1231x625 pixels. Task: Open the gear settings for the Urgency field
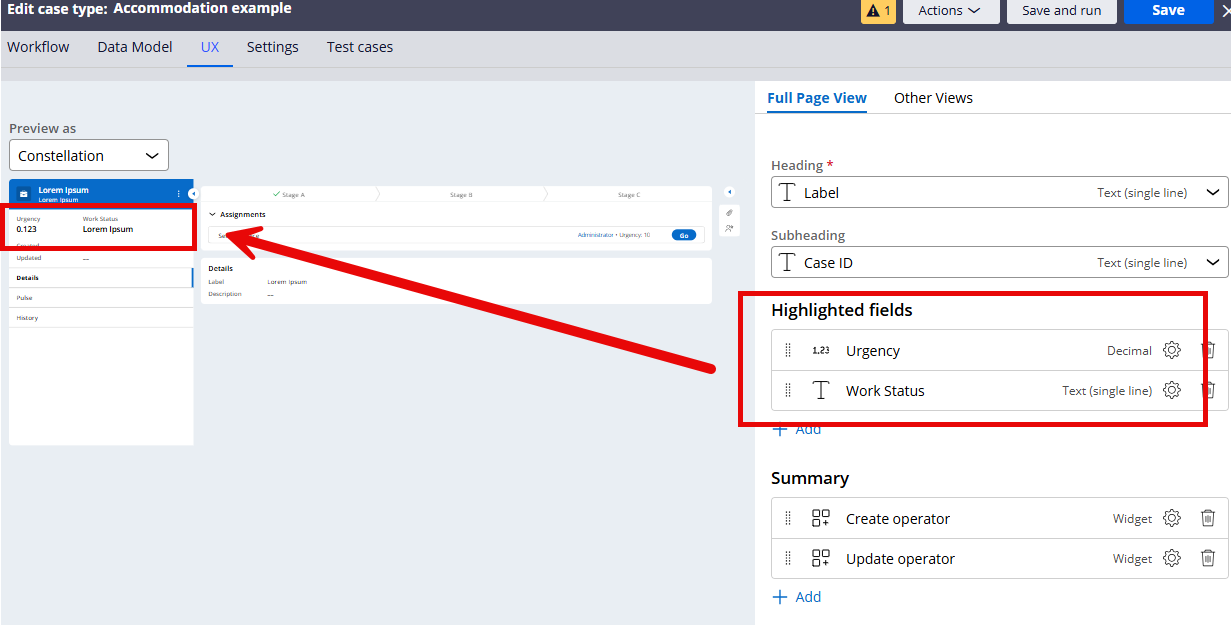coord(1171,350)
